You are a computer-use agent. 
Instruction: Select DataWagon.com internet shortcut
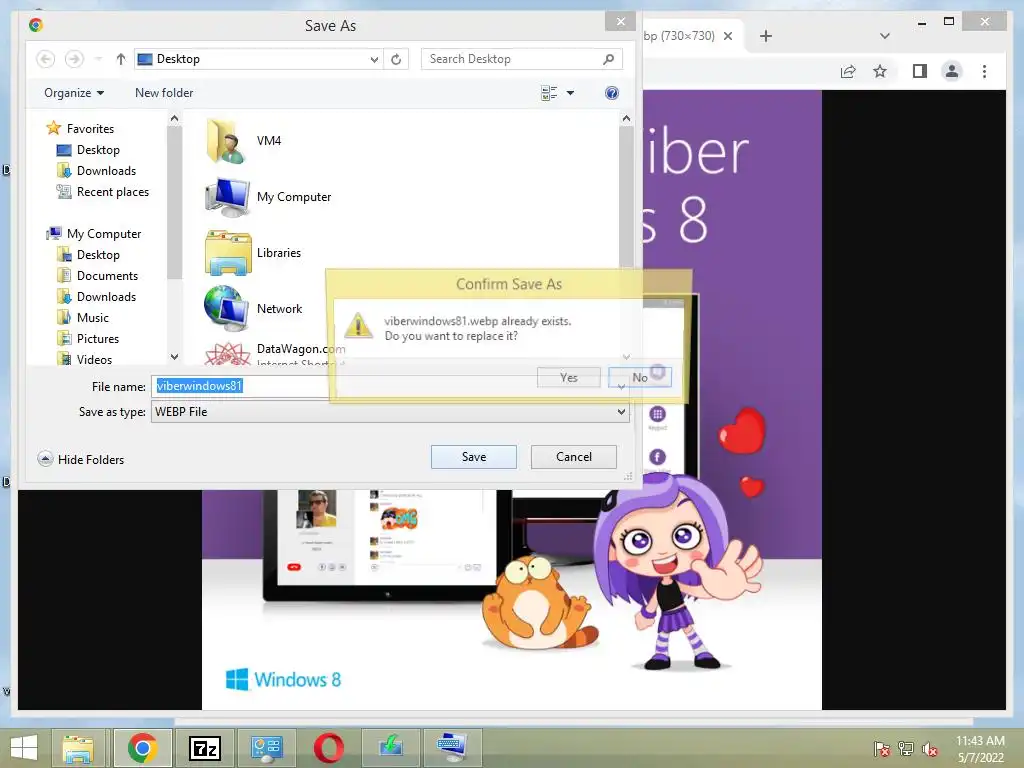274,353
